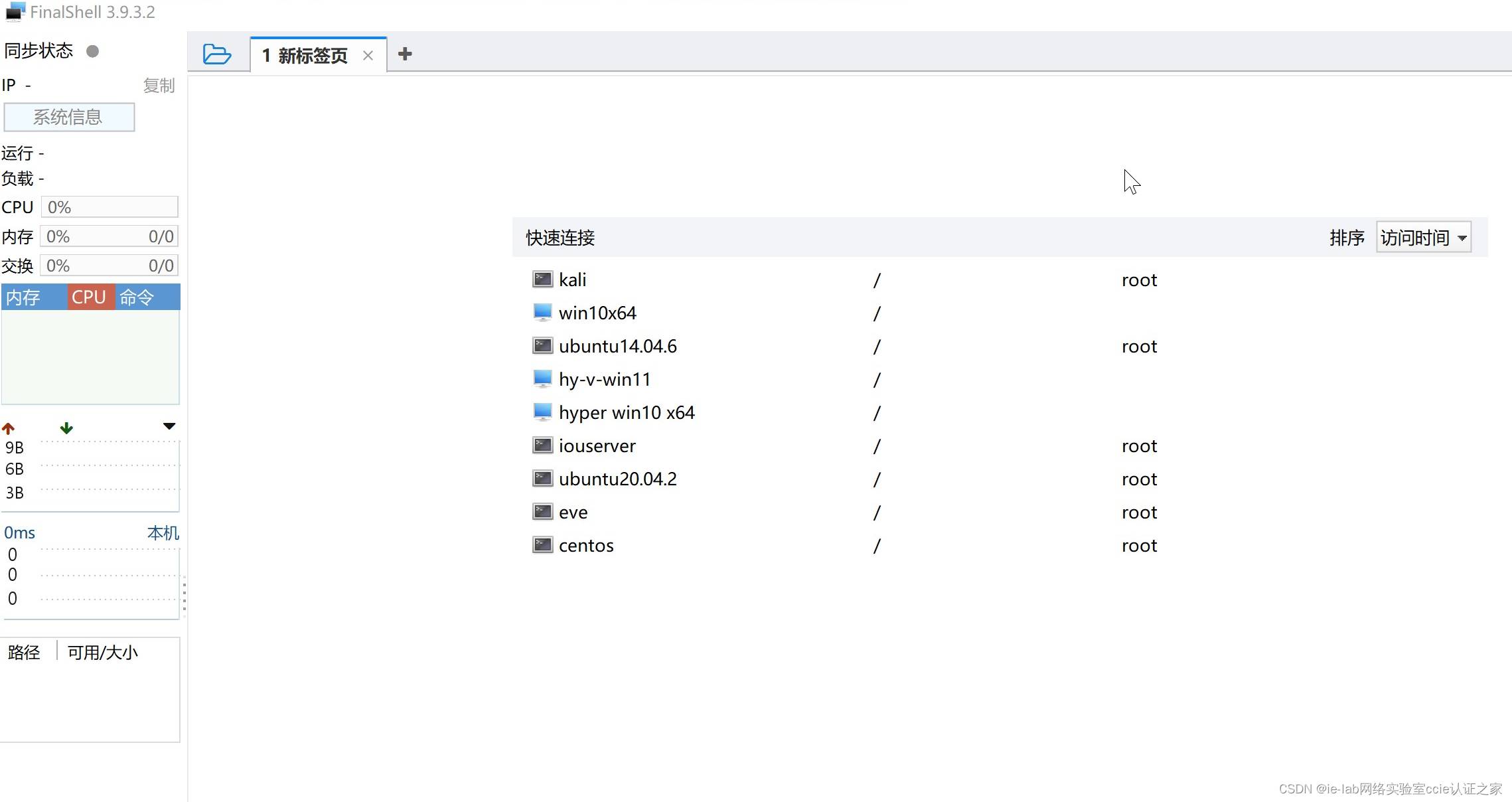Screen dimensions: 1512x802
Task: Click the 路径 column header
Action: click(x=25, y=652)
